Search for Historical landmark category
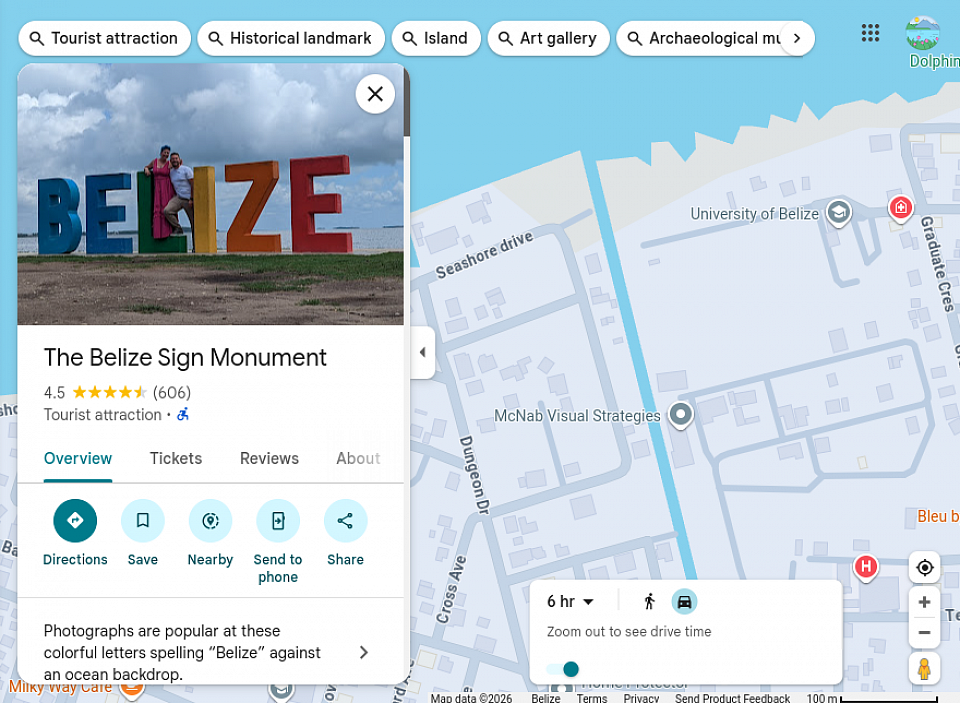The image size is (960, 703). [x=291, y=39]
